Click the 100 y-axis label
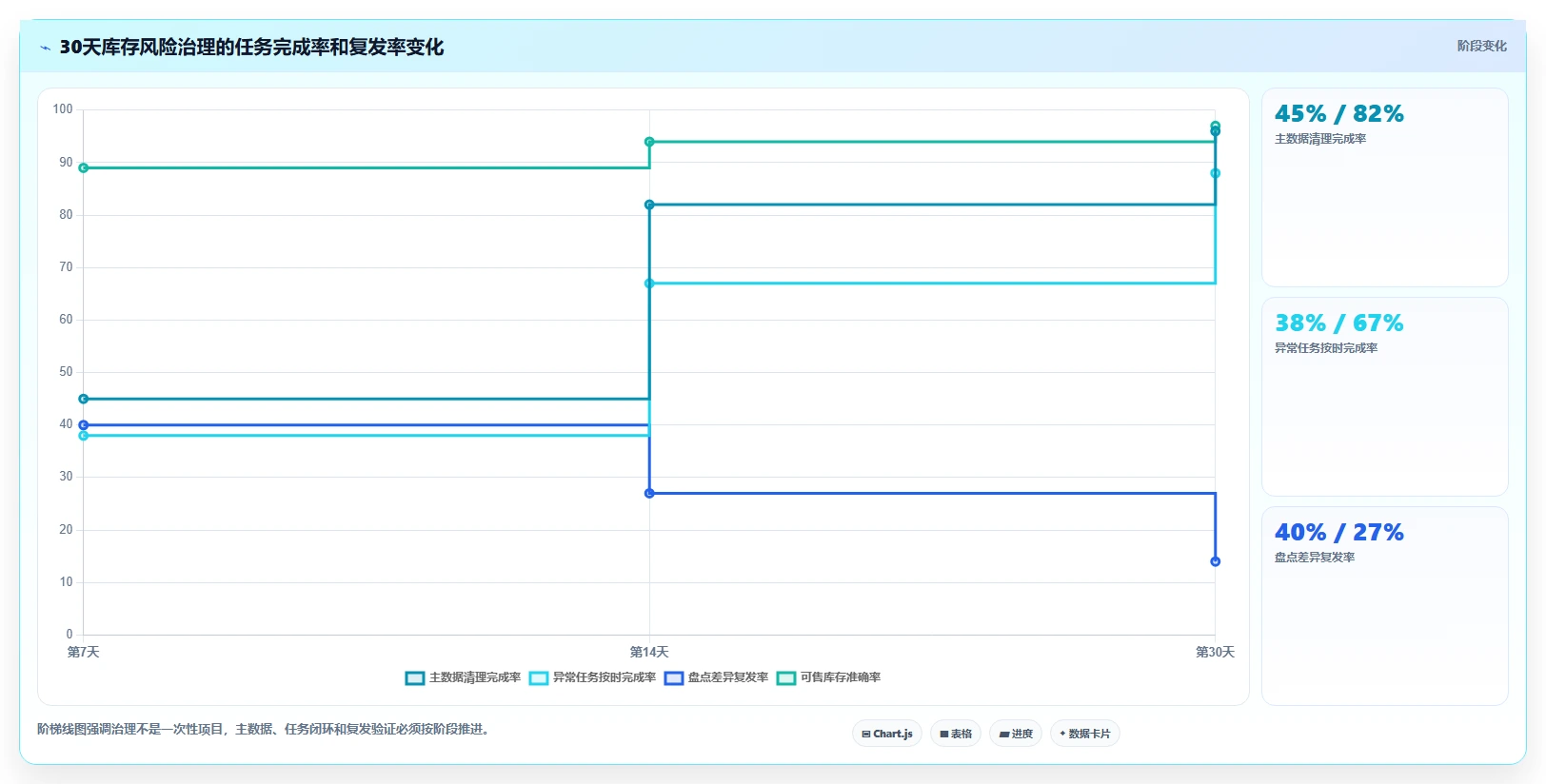1546x784 pixels. tap(63, 109)
